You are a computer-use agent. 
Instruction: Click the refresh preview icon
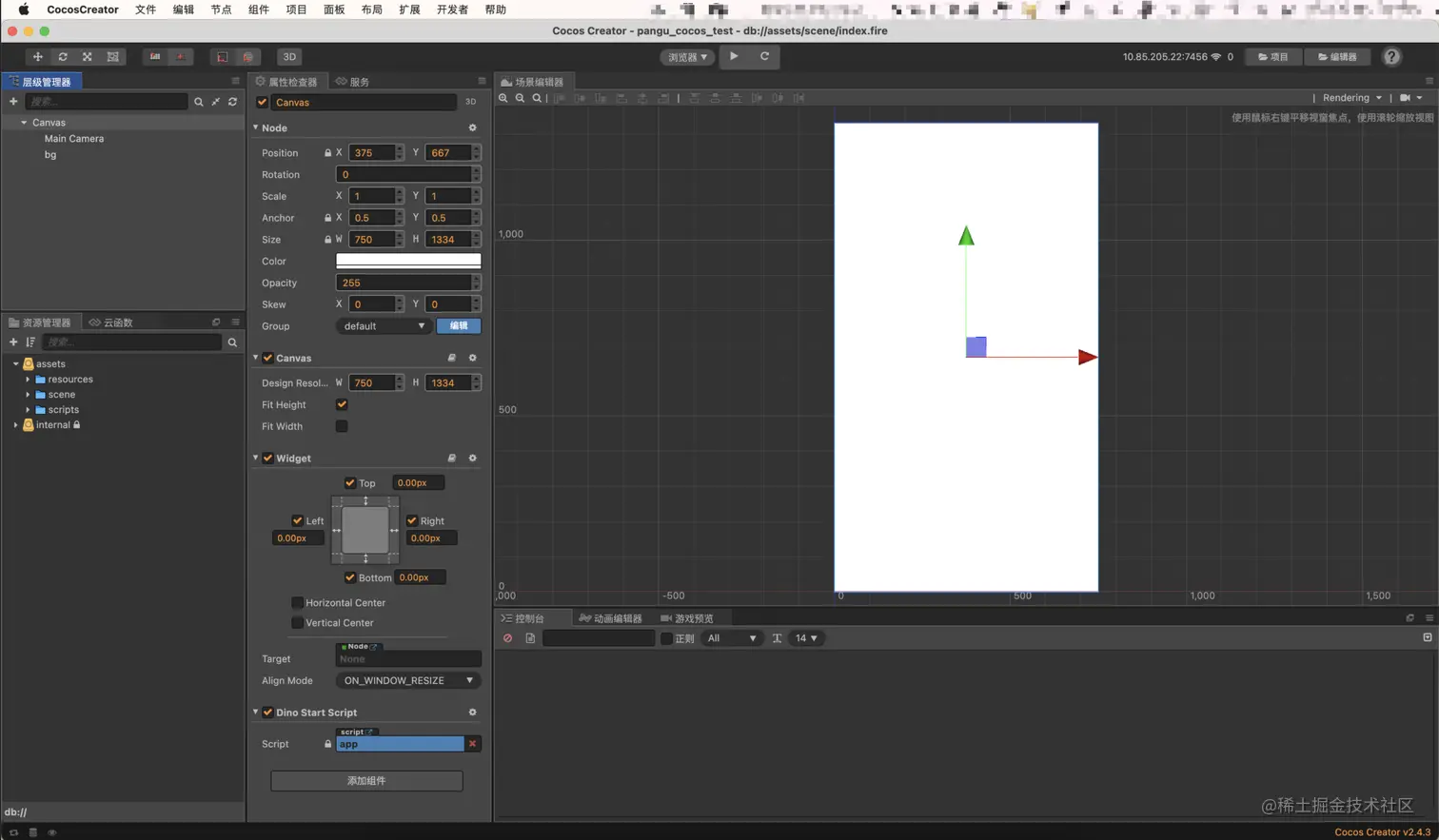pyautogui.click(x=764, y=56)
